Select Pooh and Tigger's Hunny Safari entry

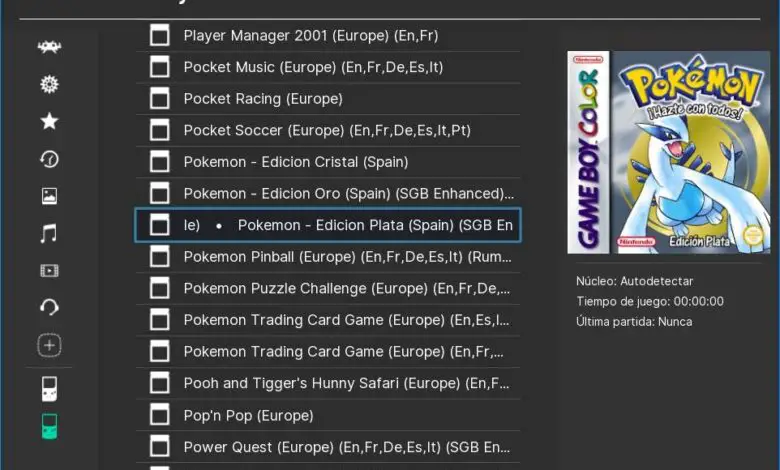click(328, 383)
